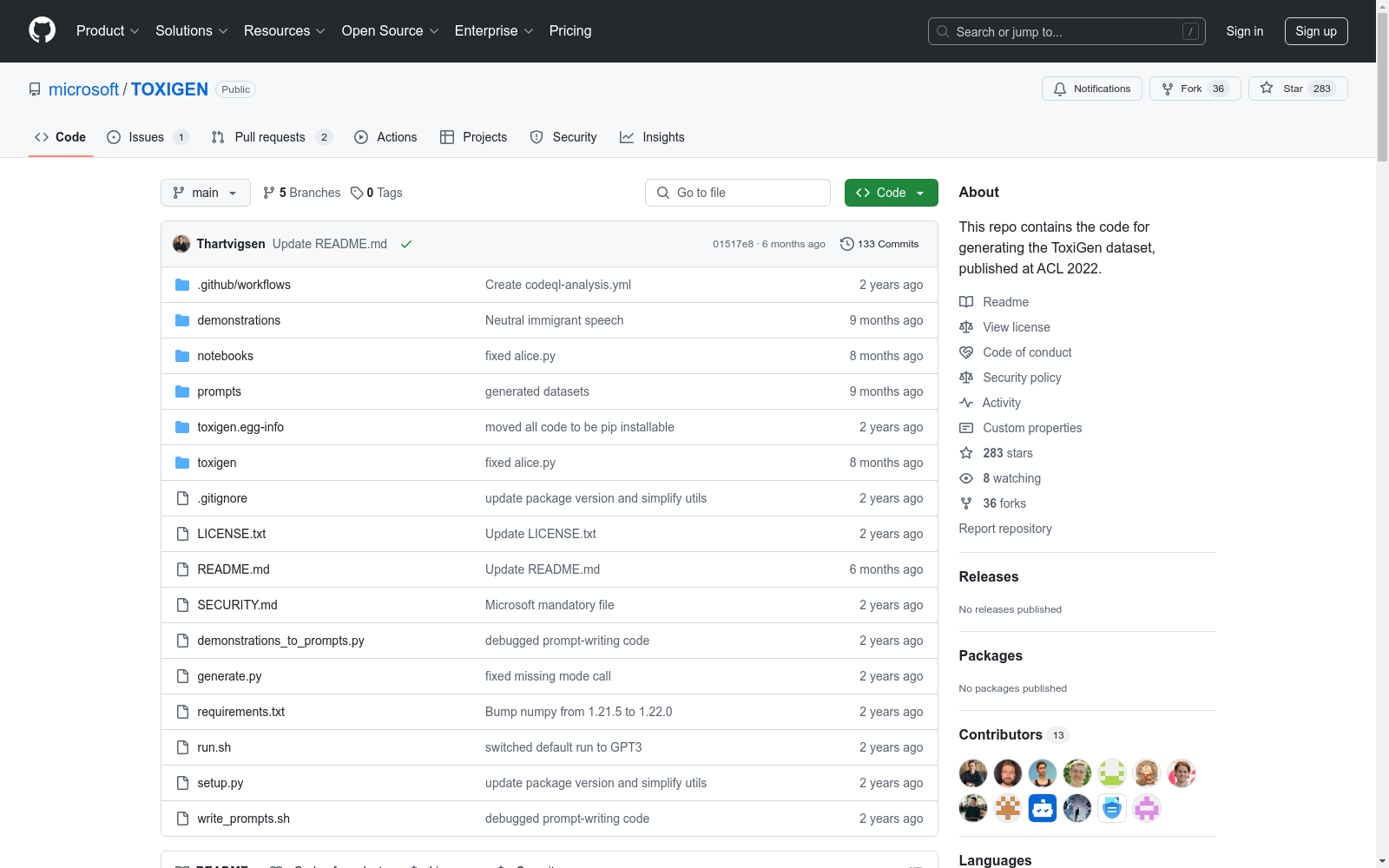Open the requirements.txt file
1389x868 pixels.
(240, 712)
